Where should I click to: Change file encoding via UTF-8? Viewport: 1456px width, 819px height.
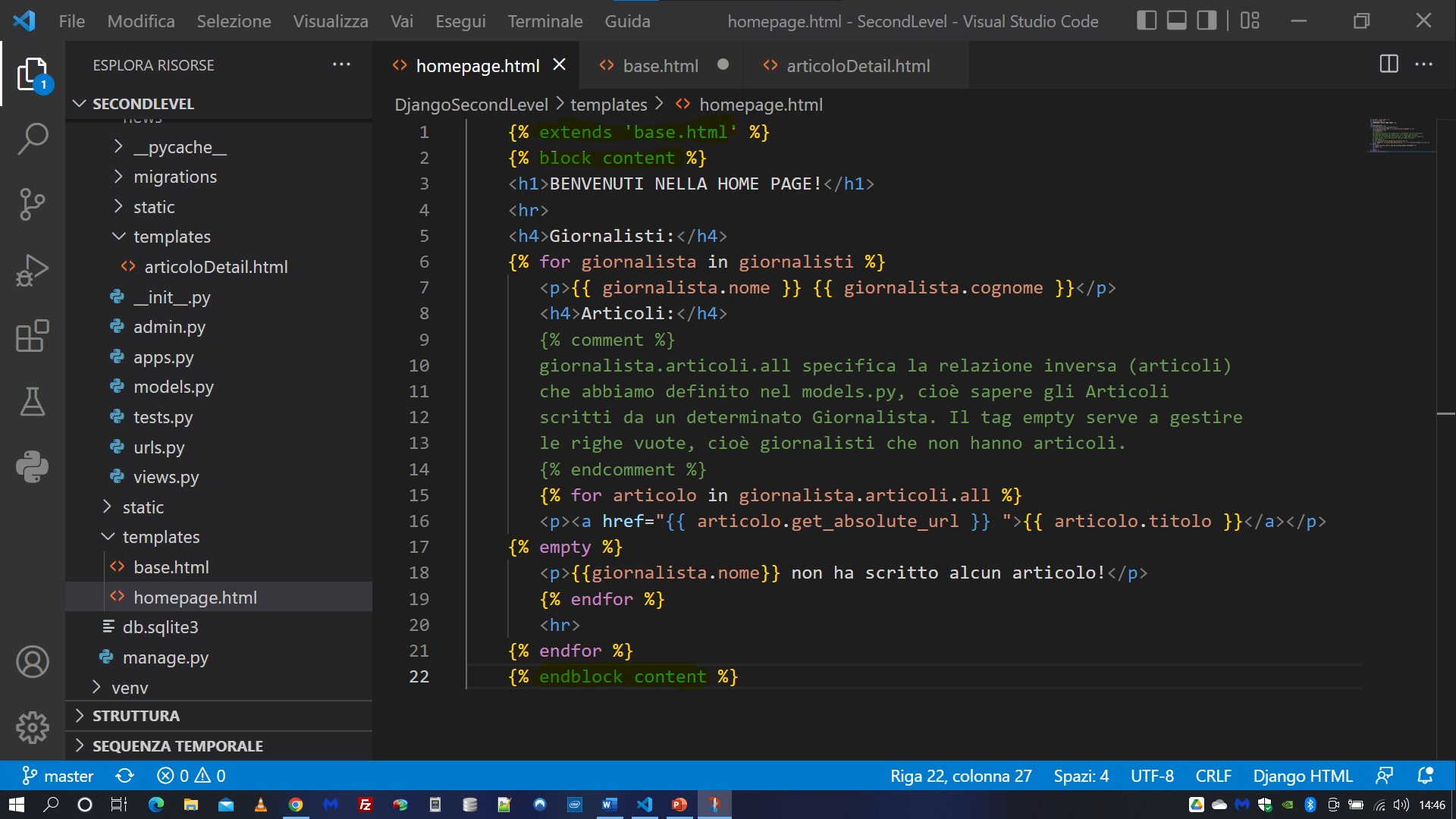click(1152, 776)
